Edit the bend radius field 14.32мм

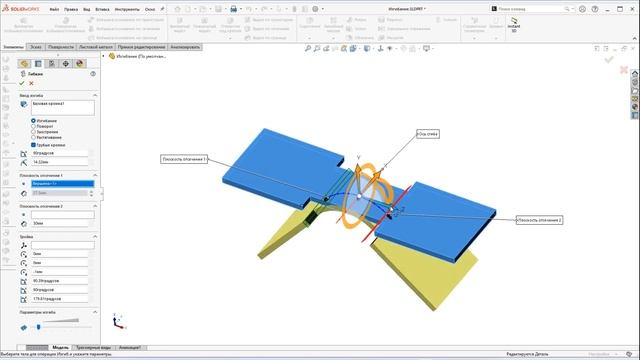(x=60, y=162)
